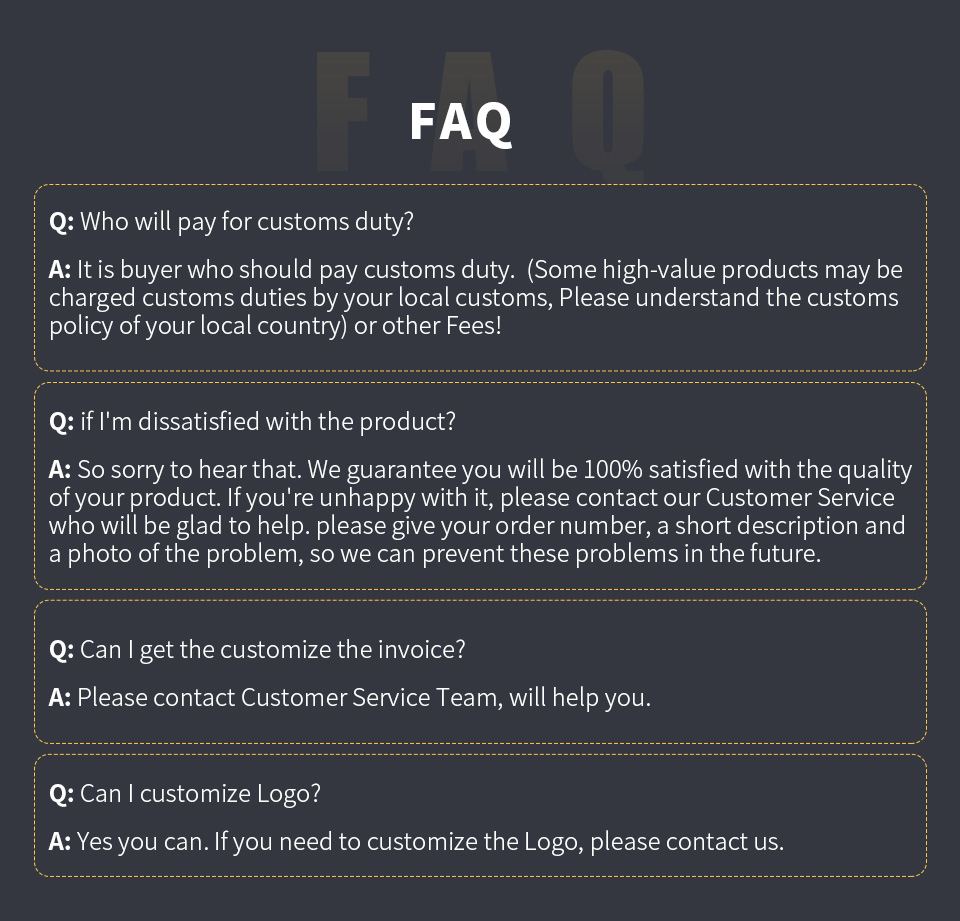The width and height of the screenshot is (960, 921).
Task: Select the question 'Can I customize Logo?'
Action: [185, 794]
